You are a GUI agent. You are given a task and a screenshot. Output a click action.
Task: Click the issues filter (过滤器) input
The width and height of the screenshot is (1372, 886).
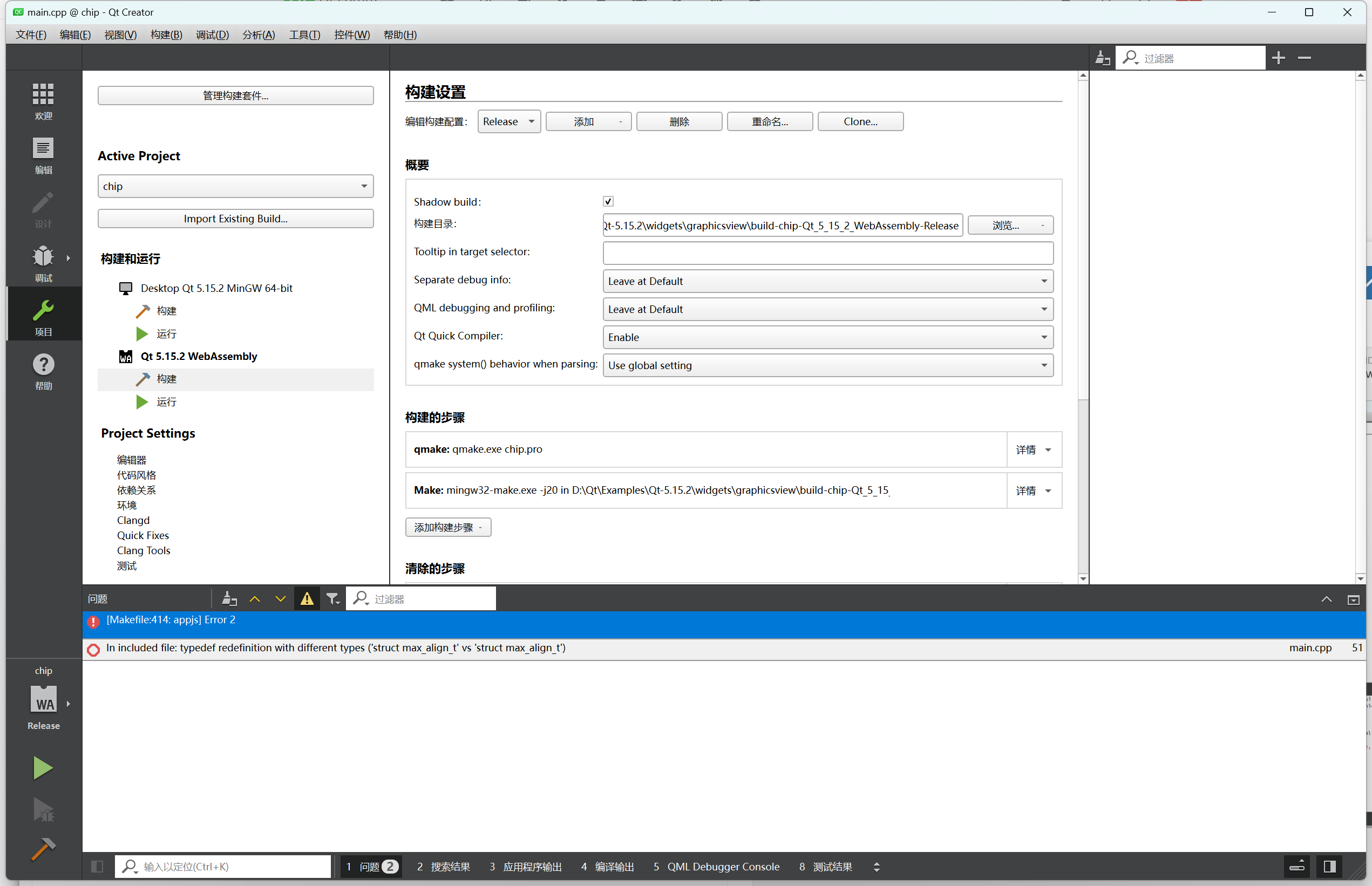coord(420,599)
